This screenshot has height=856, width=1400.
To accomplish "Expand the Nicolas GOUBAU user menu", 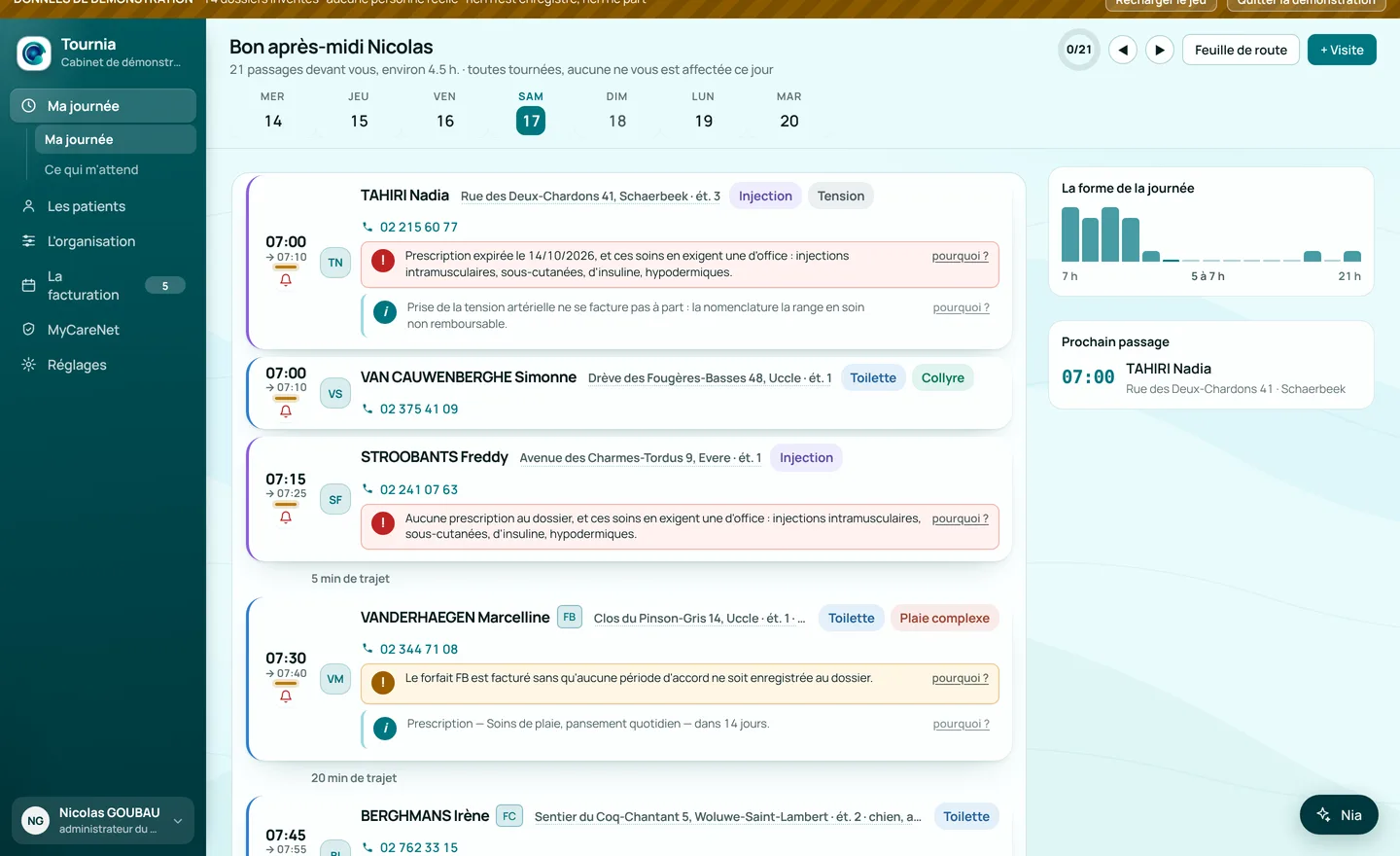I will (x=103, y=821).
